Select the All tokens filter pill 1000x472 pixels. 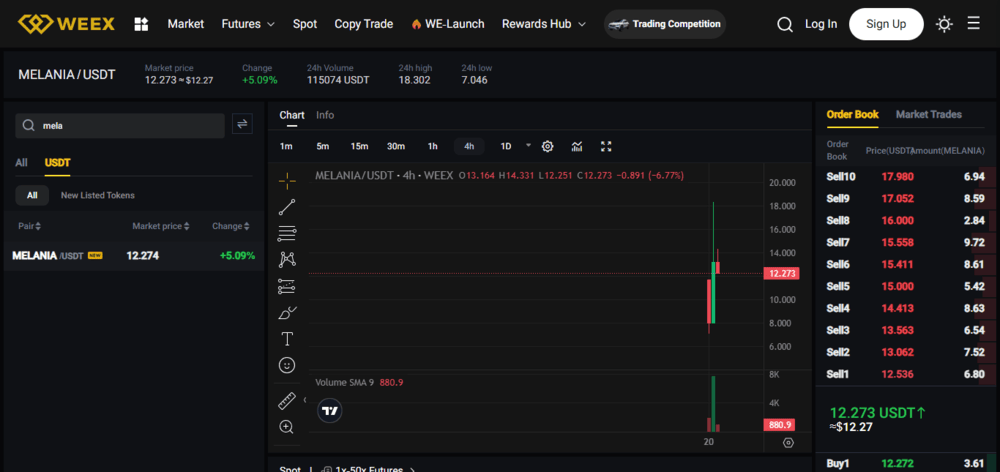point(32,195)
